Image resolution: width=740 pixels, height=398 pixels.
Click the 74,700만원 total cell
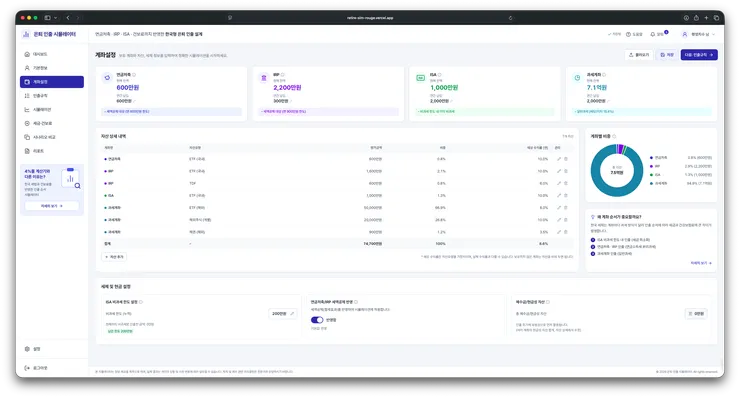[373, 244]
